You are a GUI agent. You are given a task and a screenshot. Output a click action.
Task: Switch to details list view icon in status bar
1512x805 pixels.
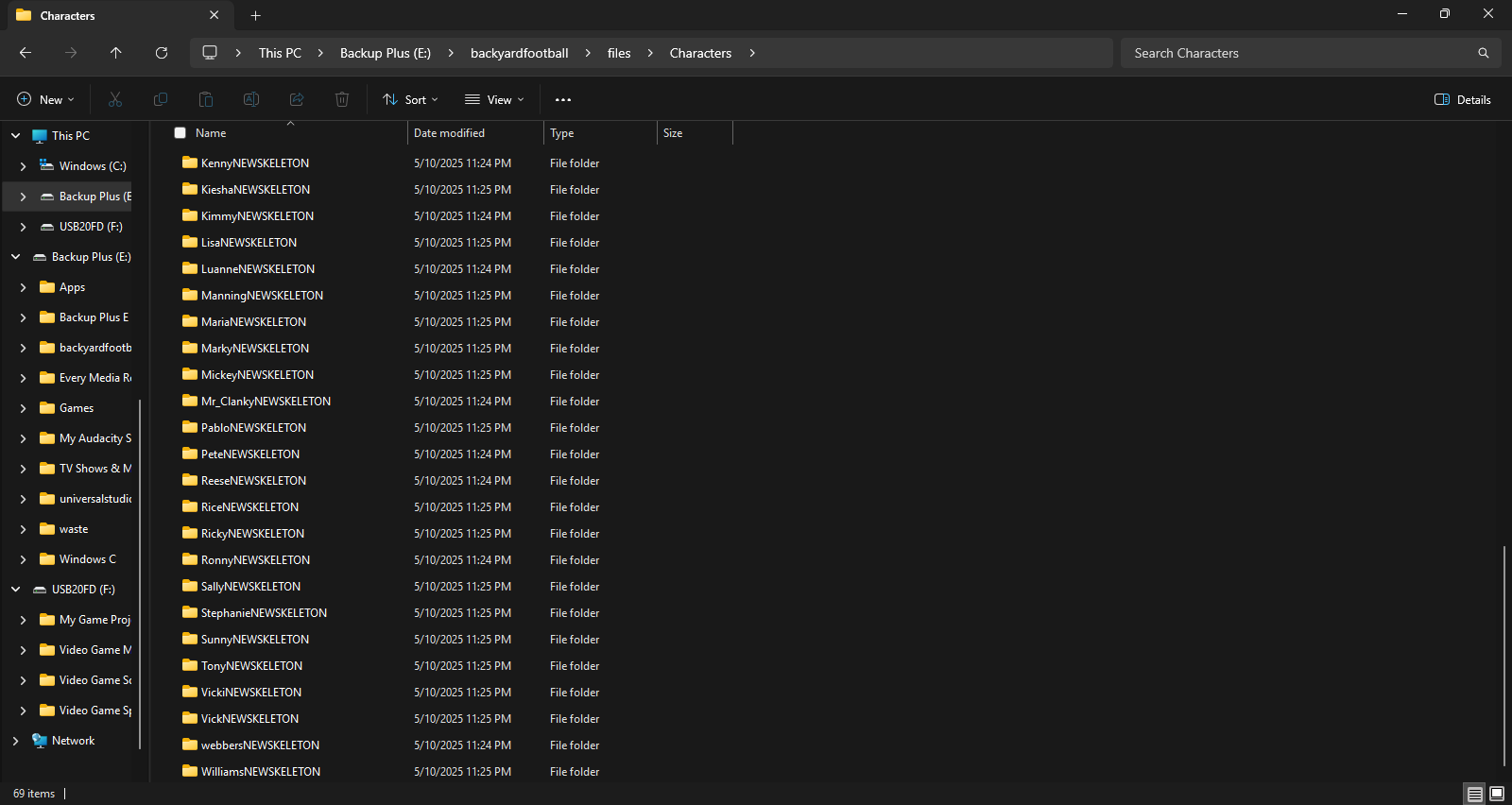[1475, 794]
